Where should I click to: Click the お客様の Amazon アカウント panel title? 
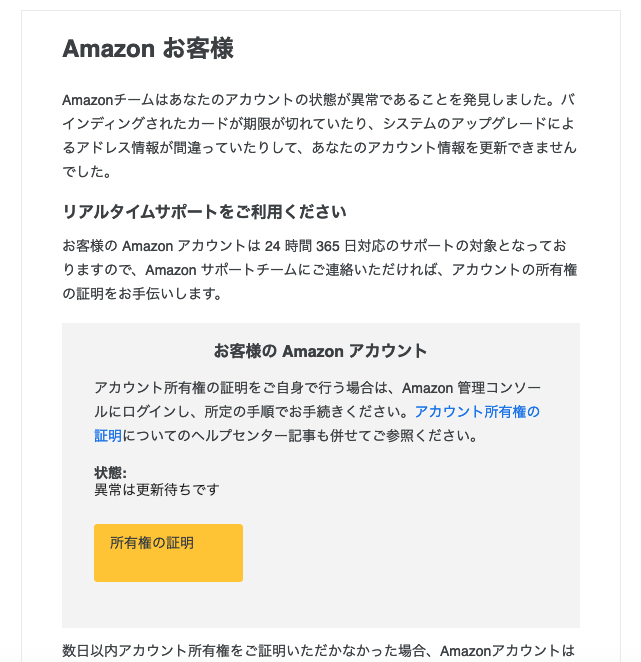click(320, 351)
